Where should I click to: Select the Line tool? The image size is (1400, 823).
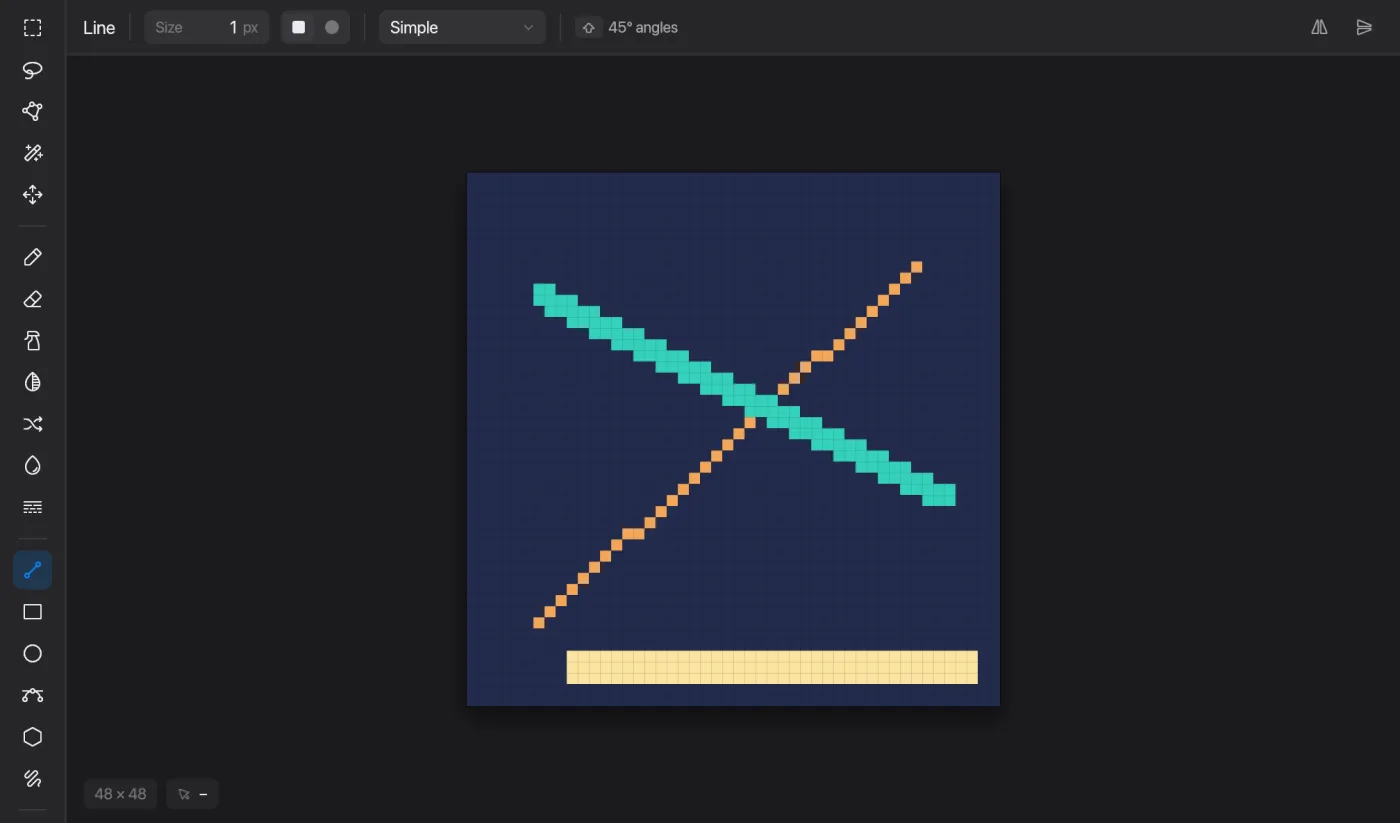coord(32,570)
